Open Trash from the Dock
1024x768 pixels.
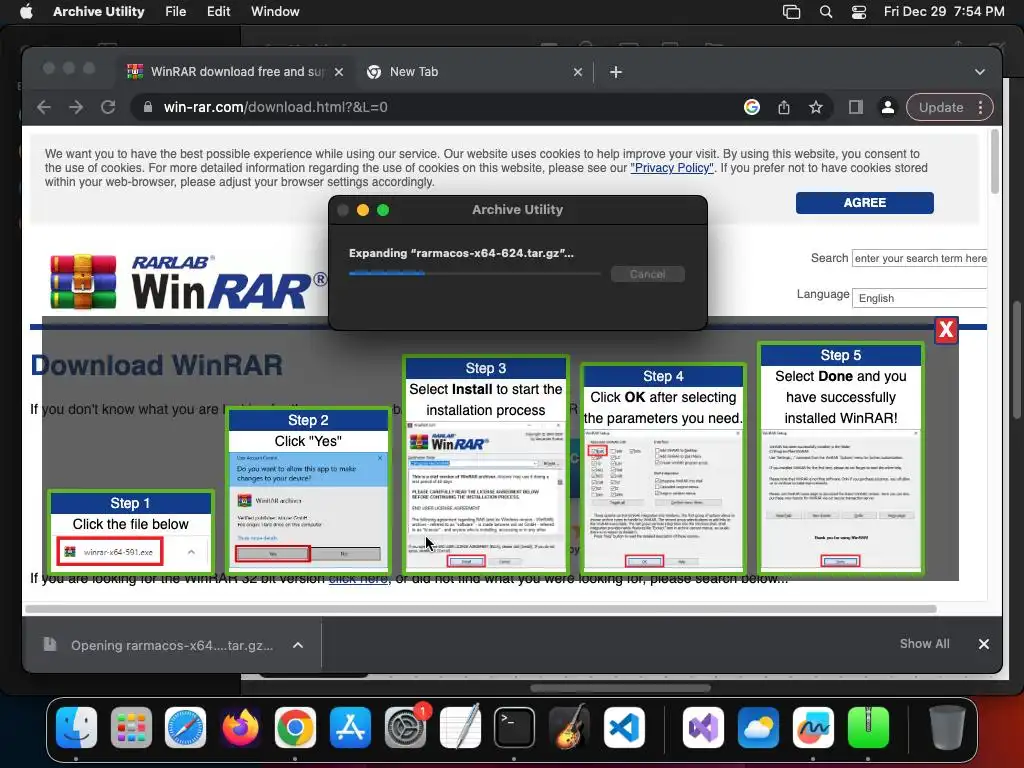(946, 728)
